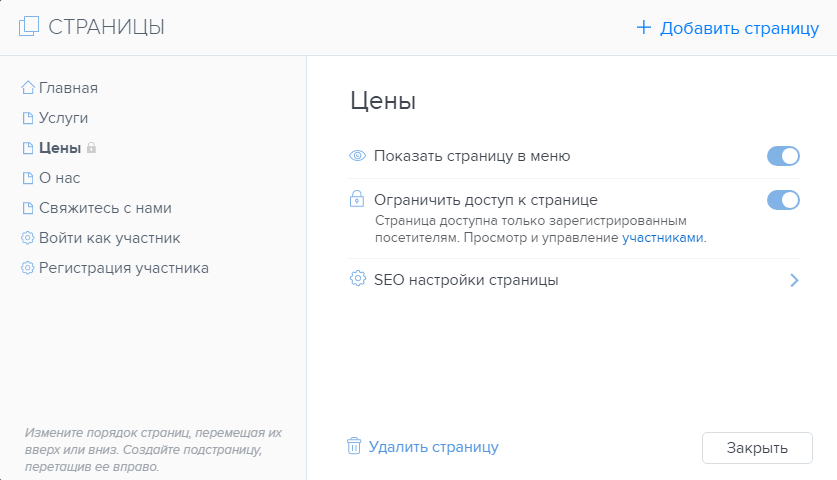Click the page icon next to О нас
Screen dimensions: 837x480
(28, 178)
